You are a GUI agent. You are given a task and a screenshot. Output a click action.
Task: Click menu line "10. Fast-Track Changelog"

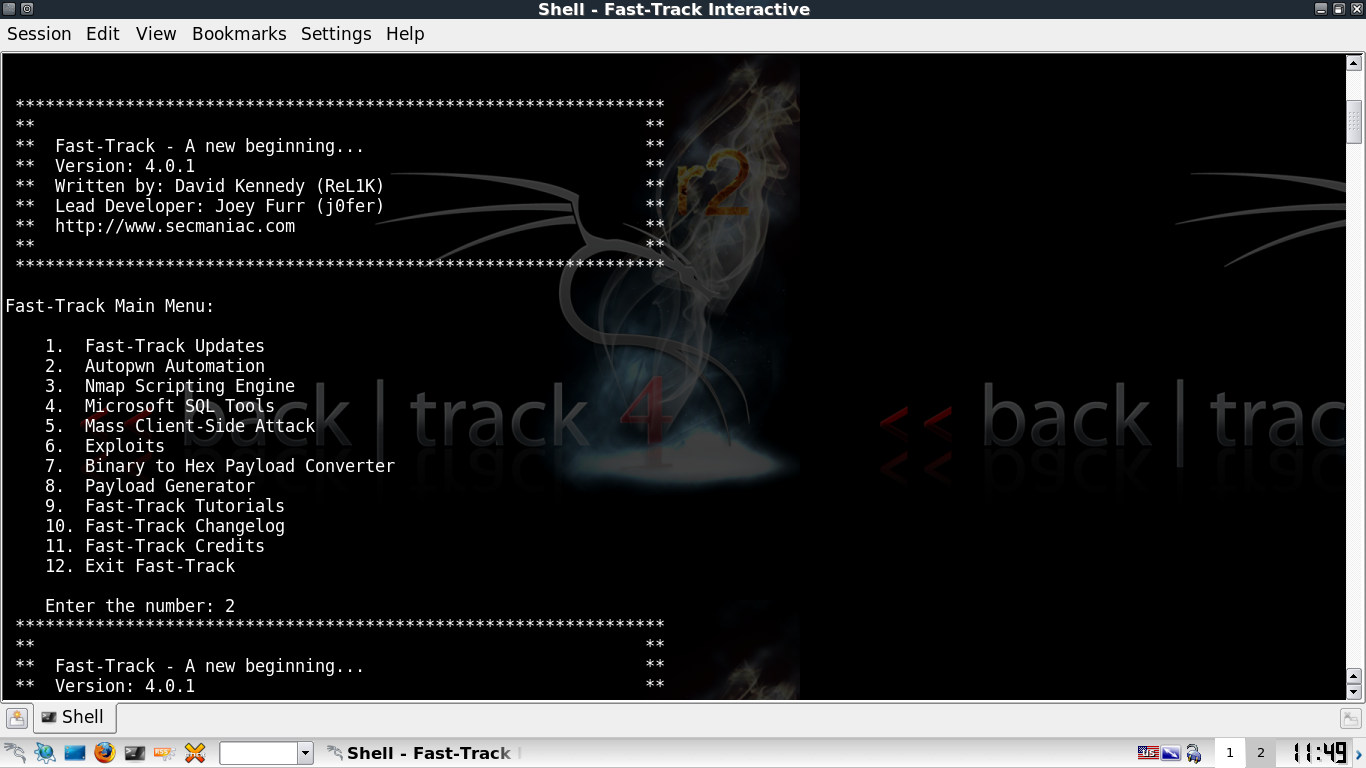click(x=165, y=526)
